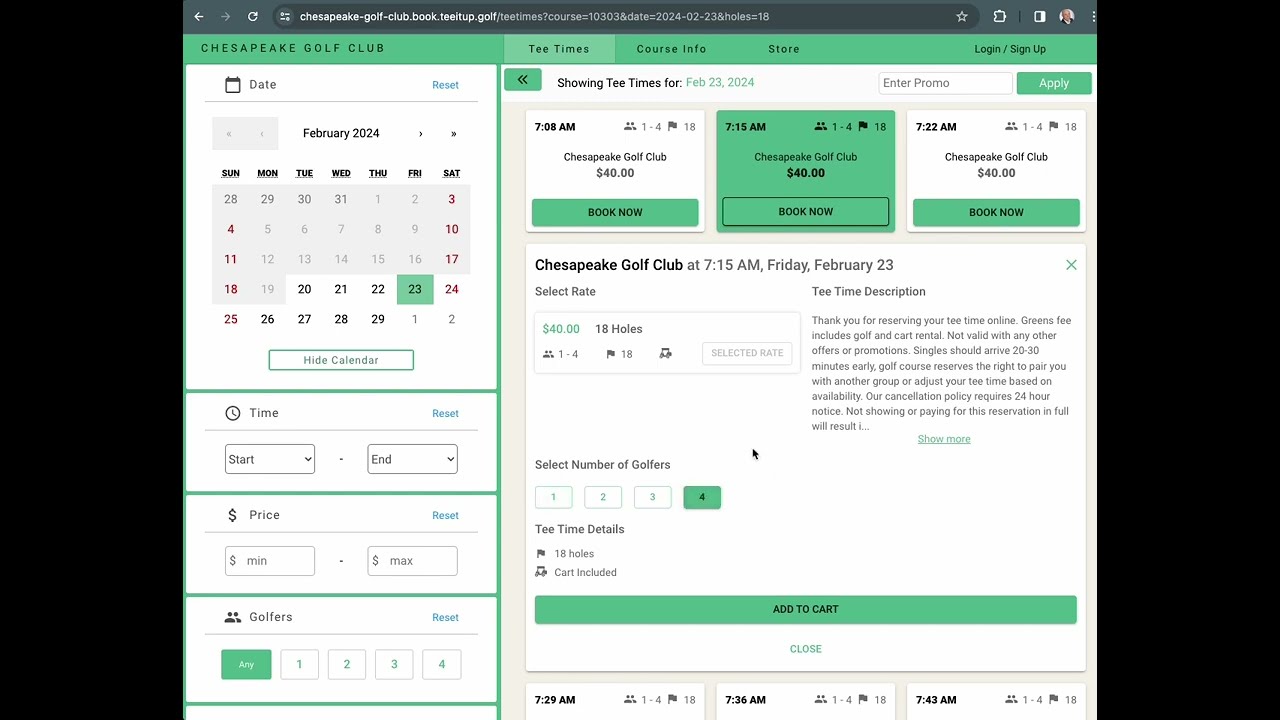Click the golfers group icon in filters

pyautogui.click(x=233, y=617)
